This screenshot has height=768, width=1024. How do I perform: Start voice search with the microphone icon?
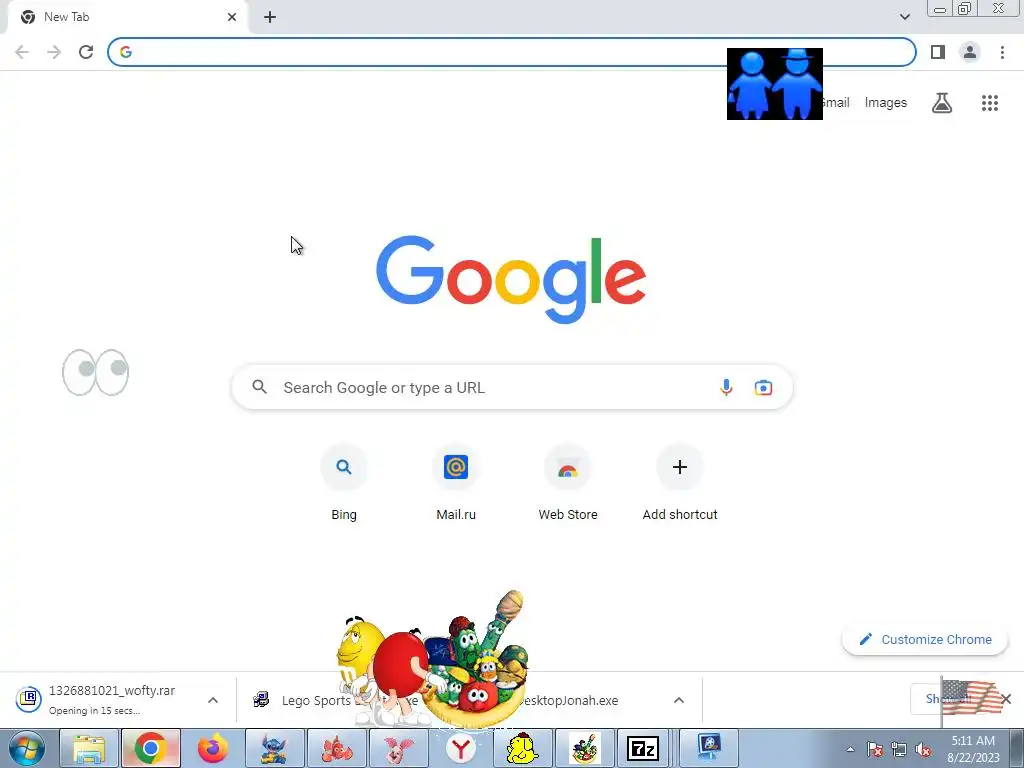click(726, 387)
